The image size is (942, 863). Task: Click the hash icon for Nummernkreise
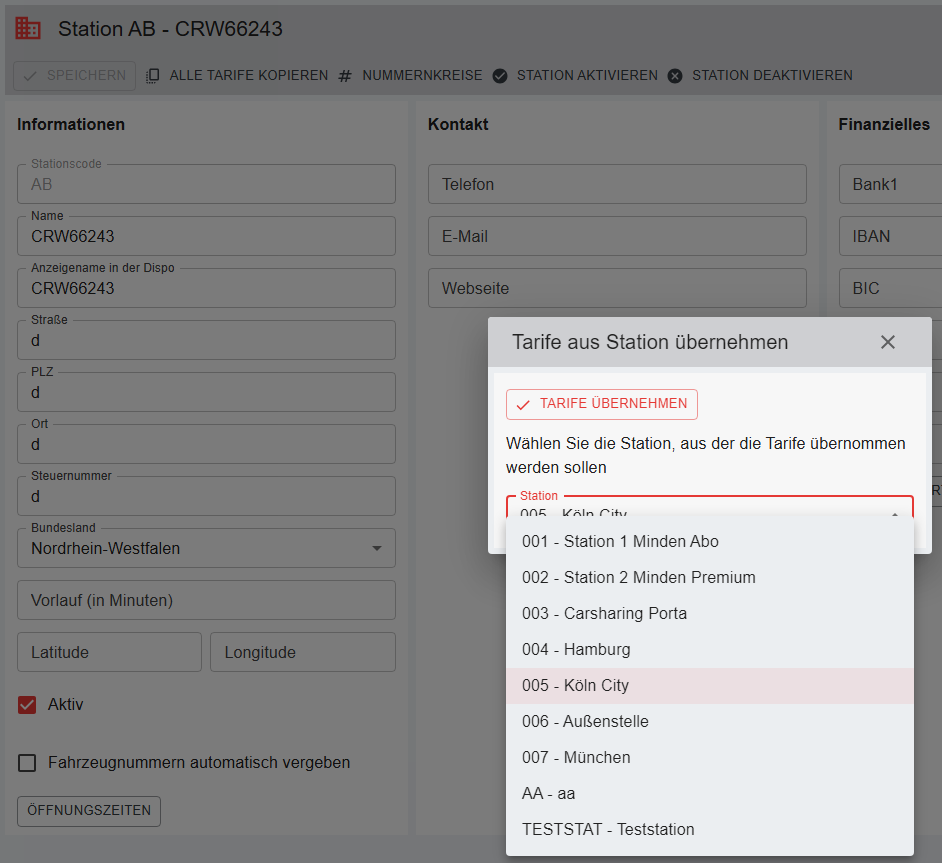click(345, 76)
